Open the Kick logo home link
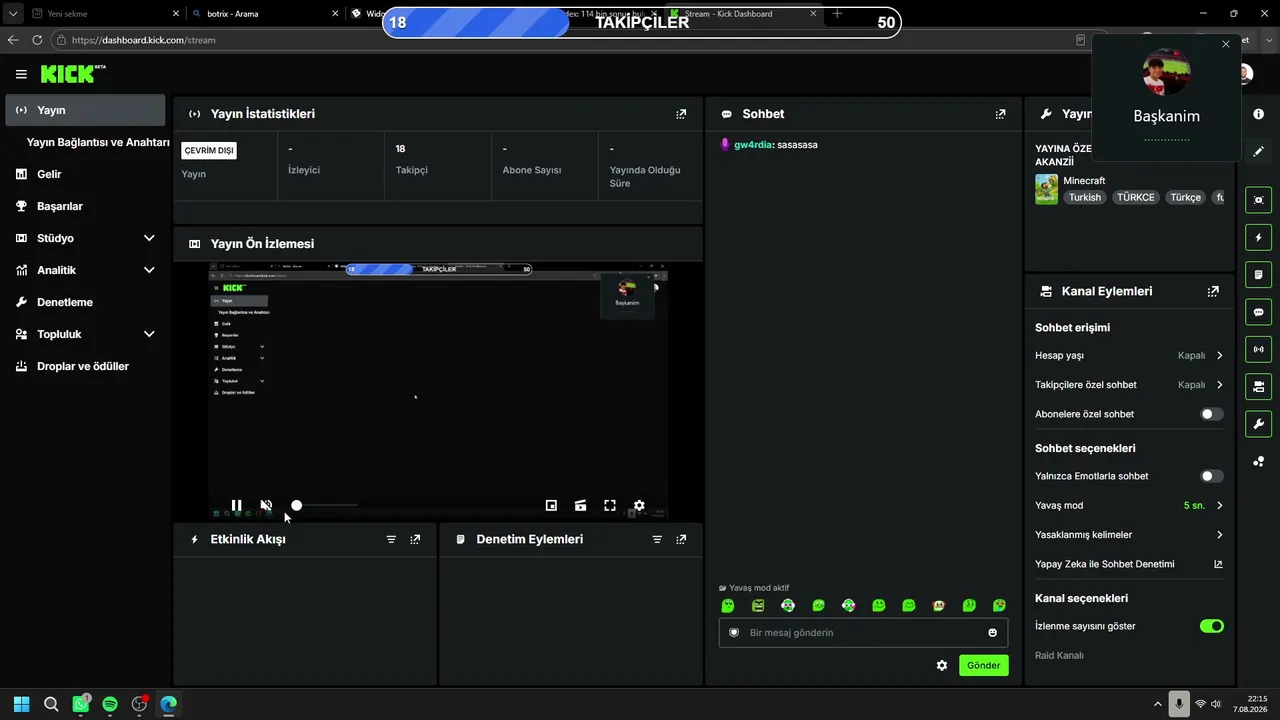The width and height of the screenshot is (1280, 720). pos(73,74)
